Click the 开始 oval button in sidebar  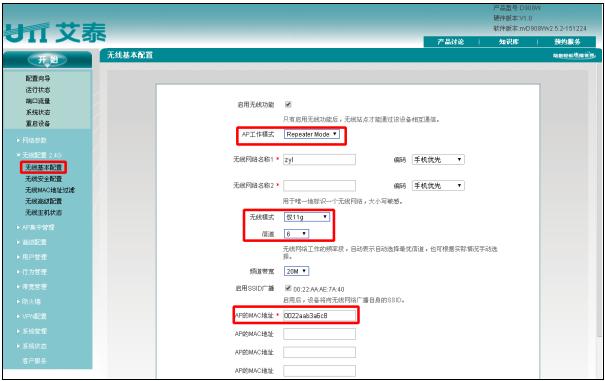tap(47, 60)
